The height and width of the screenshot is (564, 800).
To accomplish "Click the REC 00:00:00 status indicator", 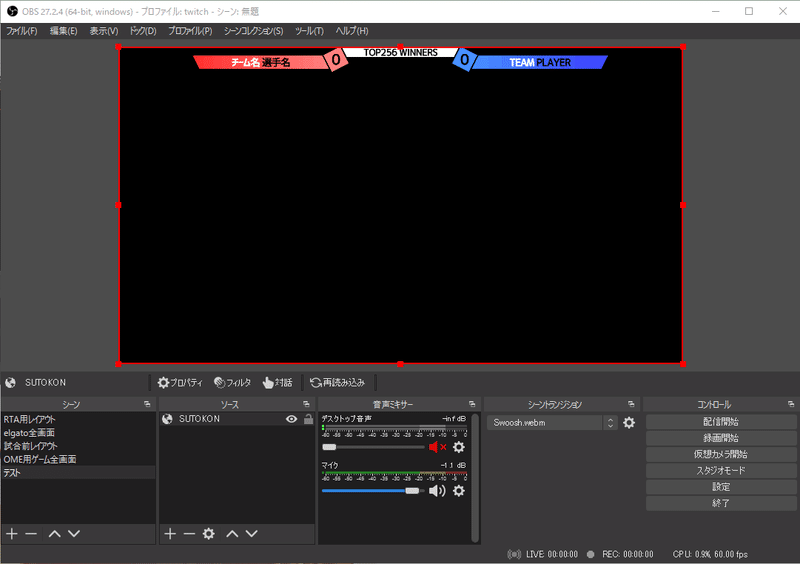I will 620,554.
